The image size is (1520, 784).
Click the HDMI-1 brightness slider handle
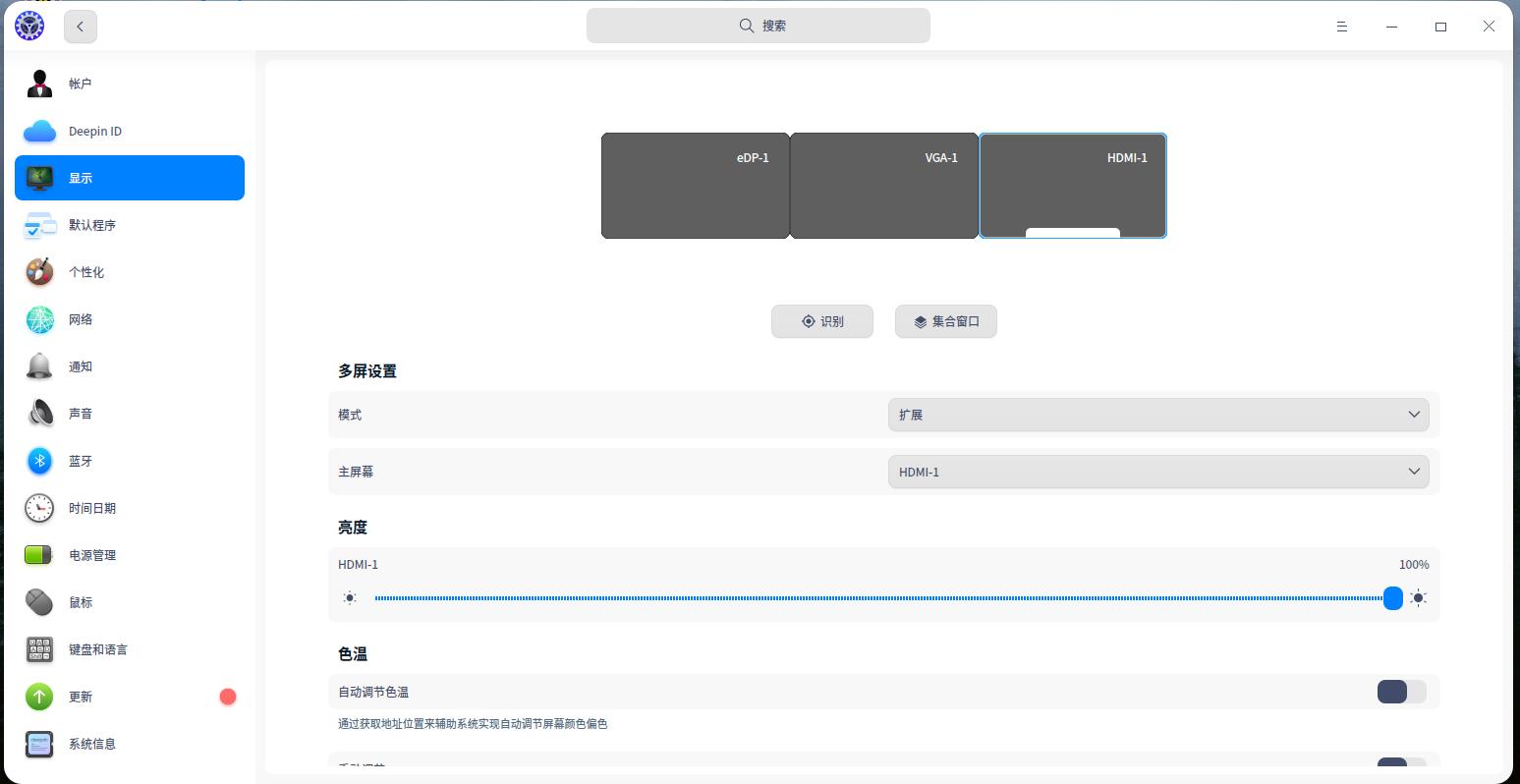coord(1393,598)
